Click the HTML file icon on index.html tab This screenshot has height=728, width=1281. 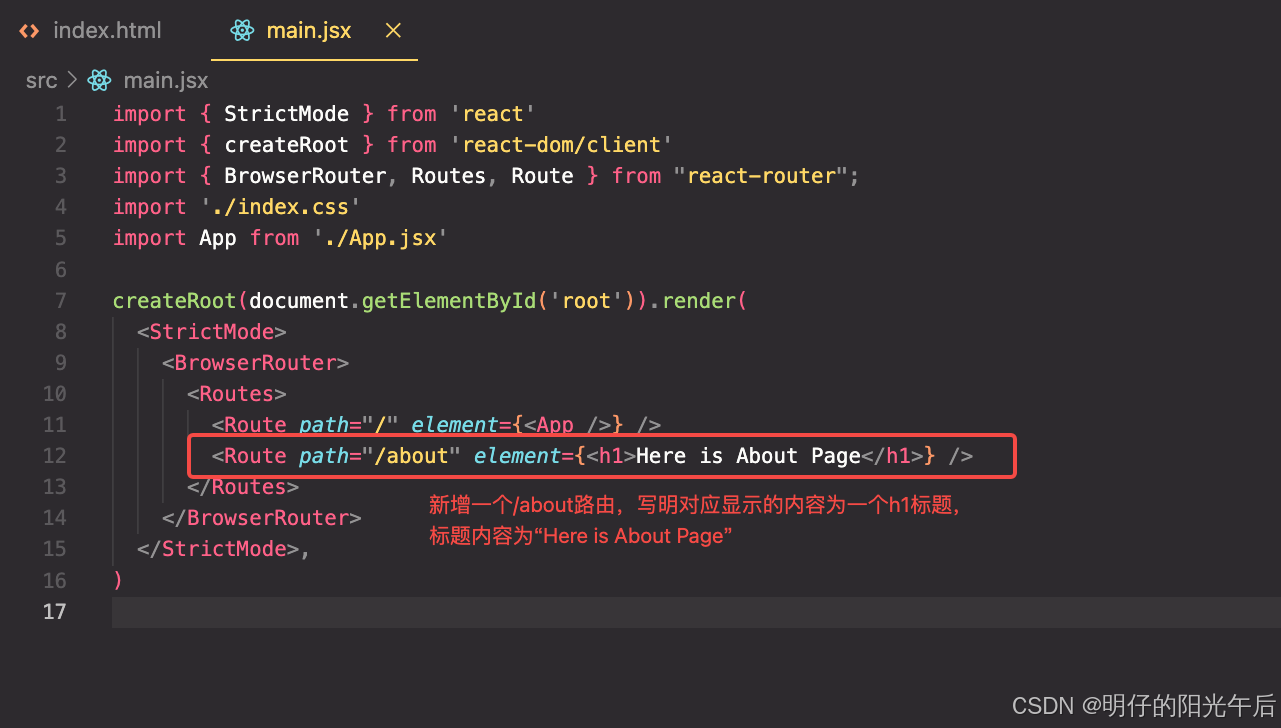pos(30,31)
